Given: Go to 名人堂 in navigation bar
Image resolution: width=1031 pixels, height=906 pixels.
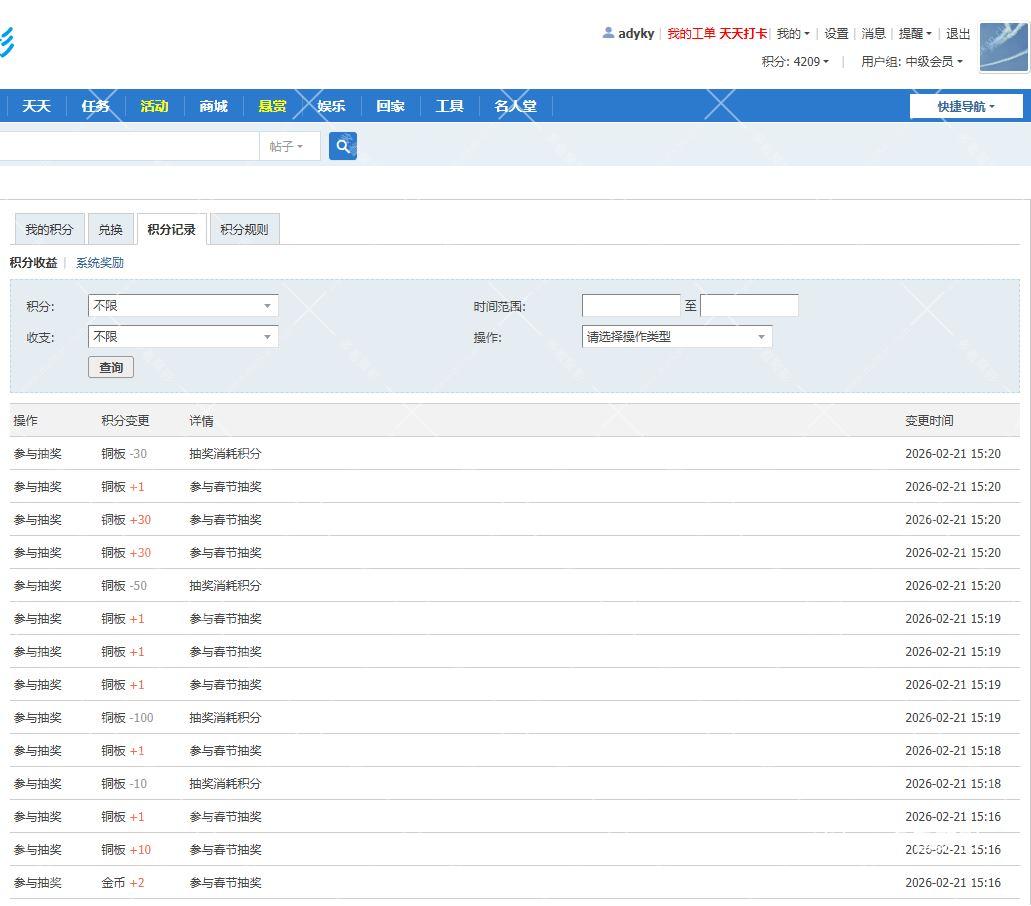Looking at the screenshot, I should pos(515,106).
